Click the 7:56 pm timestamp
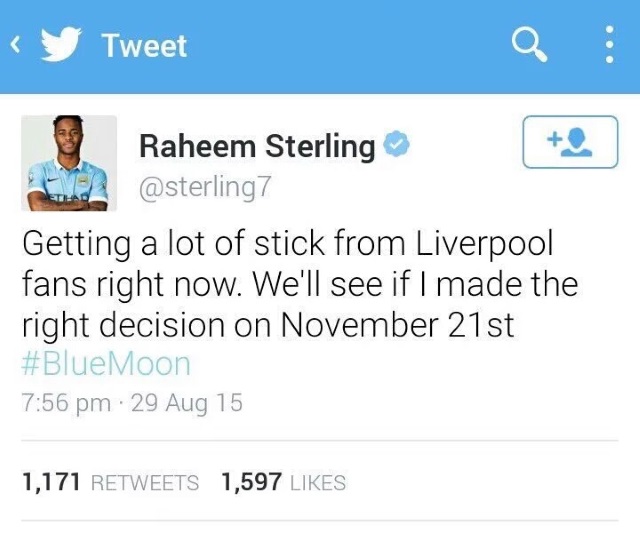Viewport: 640px width, 542px height. click(66, 403)
